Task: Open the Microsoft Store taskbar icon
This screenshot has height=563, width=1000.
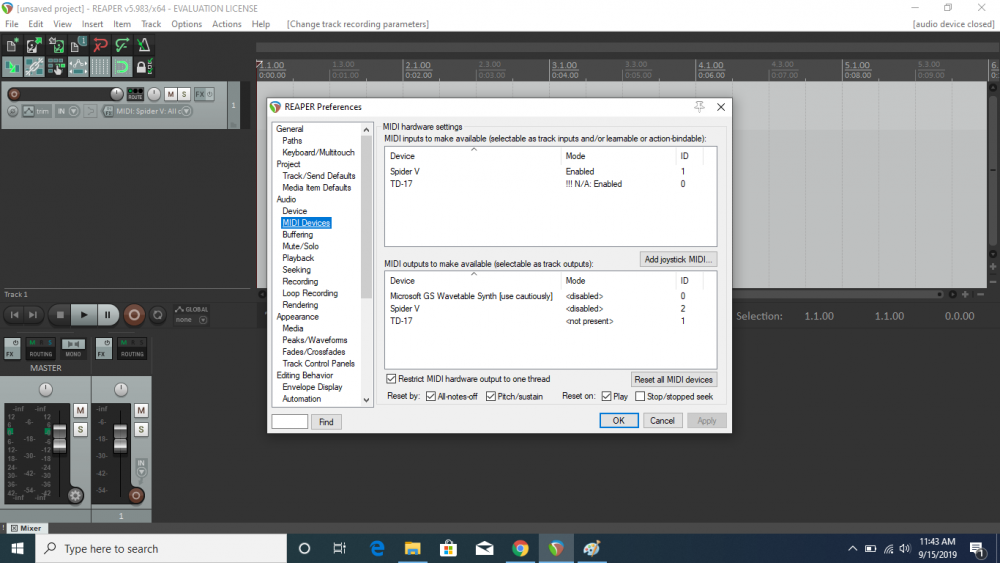Action: (448, 548)
